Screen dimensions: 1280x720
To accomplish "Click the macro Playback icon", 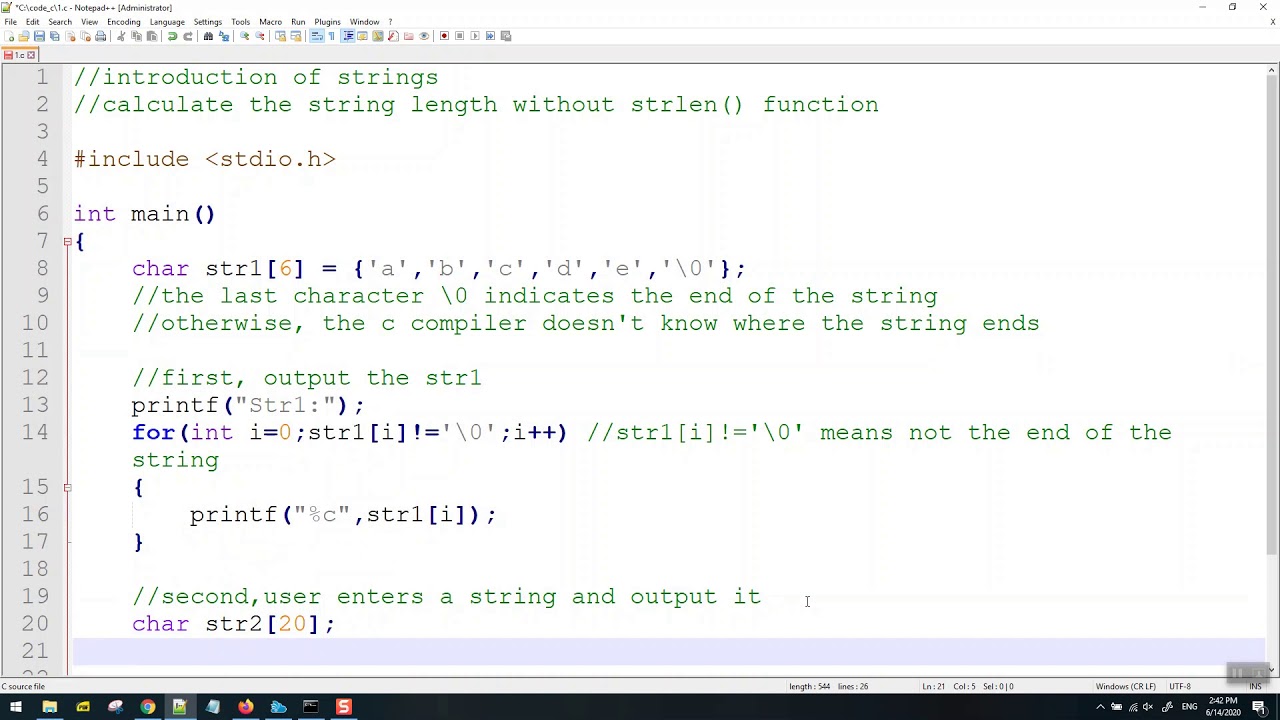I will click(475, 36).
